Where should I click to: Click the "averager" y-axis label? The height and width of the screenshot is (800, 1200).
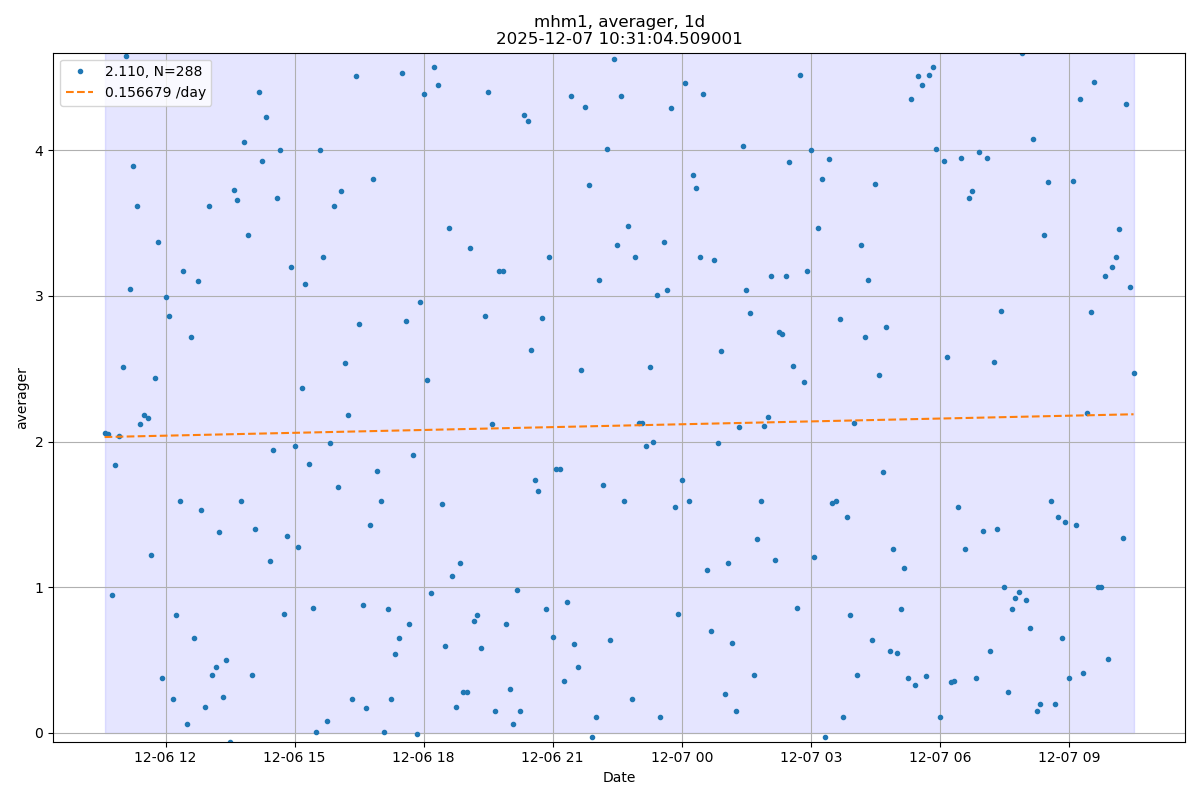[22, 398]
